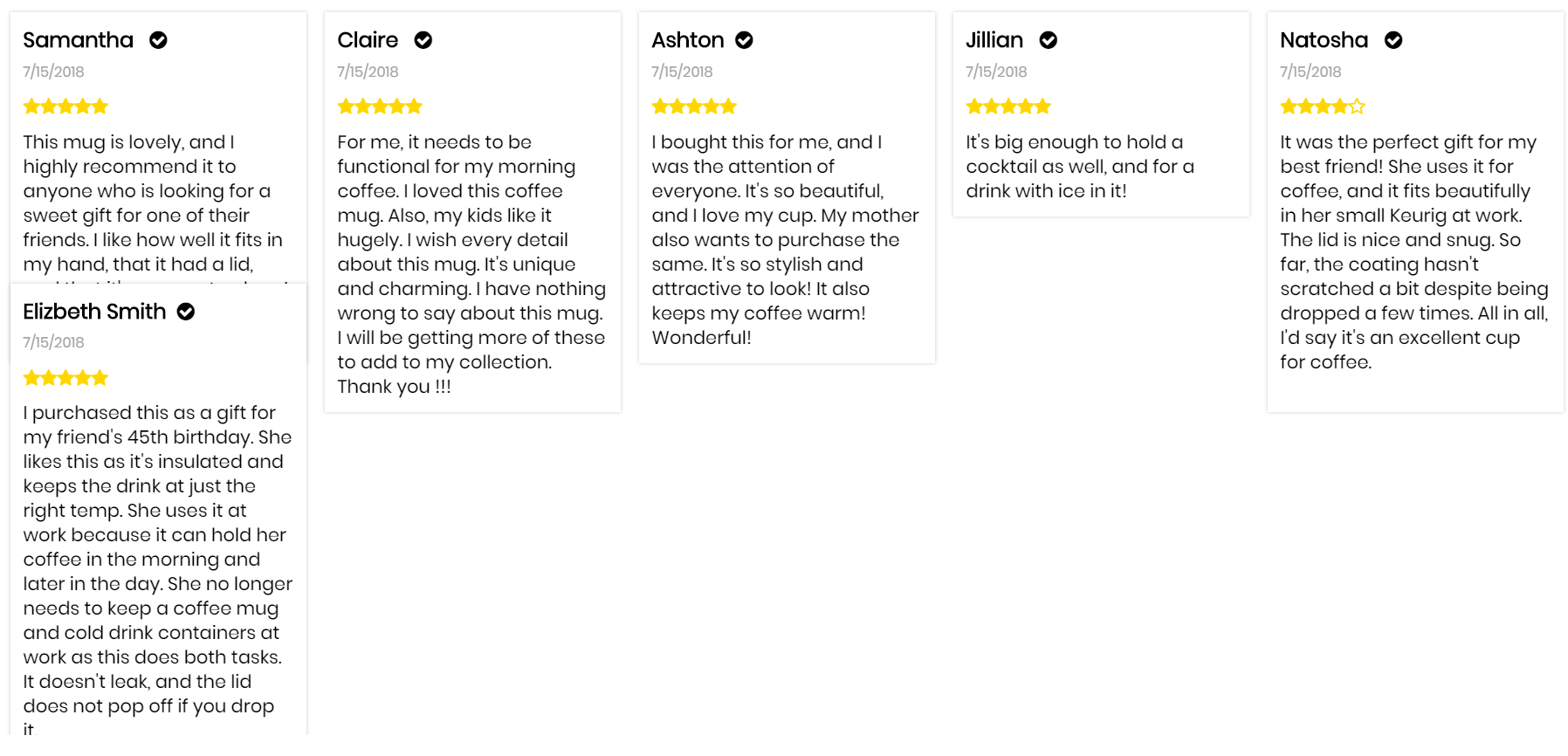The image size is (1568, 756).
Task: Click the verified badge next to Ashton
Action: 744,40
